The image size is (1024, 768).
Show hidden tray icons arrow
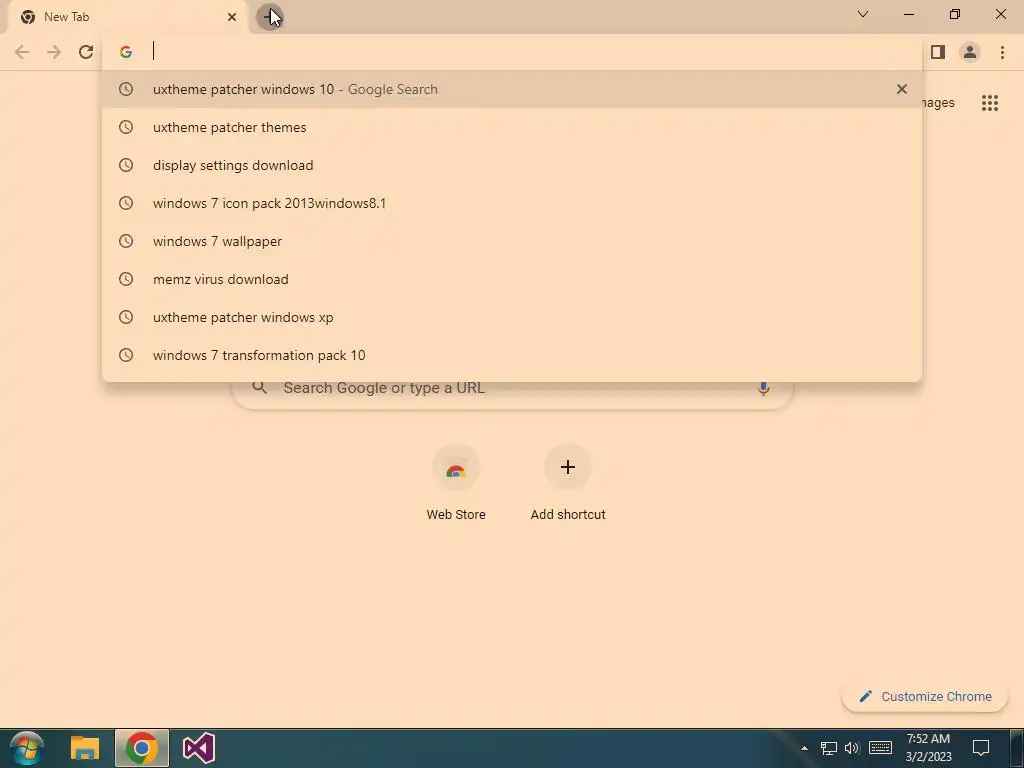point(805,748)
